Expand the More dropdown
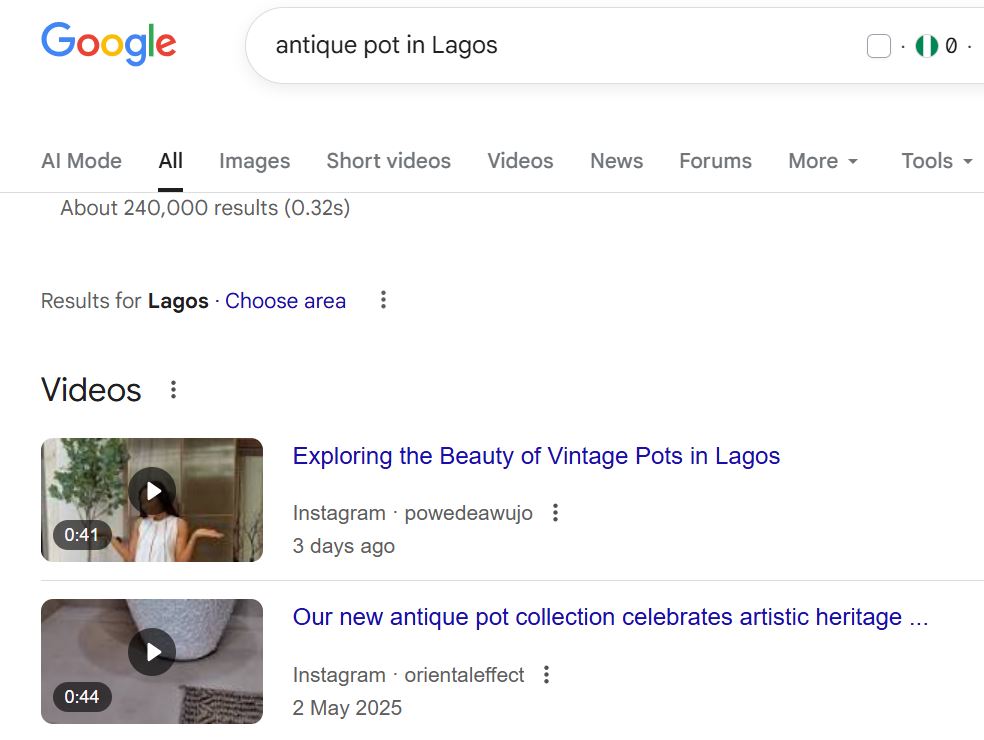 [x=822, y=161]
